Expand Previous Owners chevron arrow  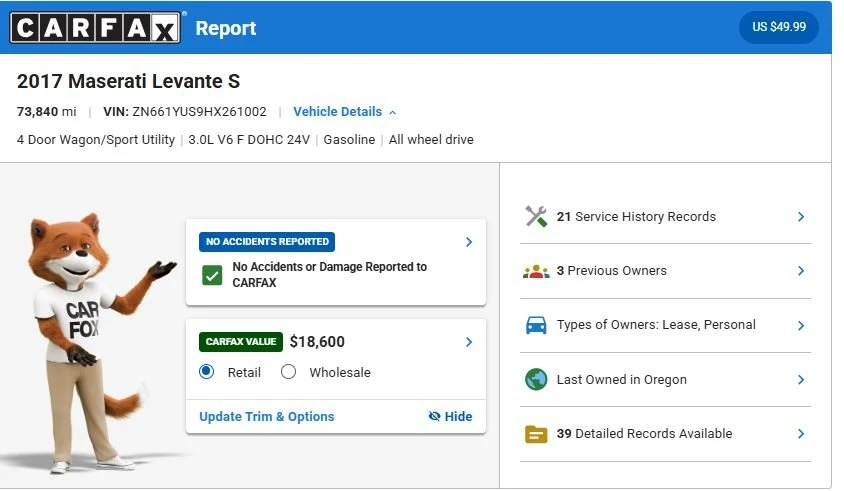click(x=801, y=271)
